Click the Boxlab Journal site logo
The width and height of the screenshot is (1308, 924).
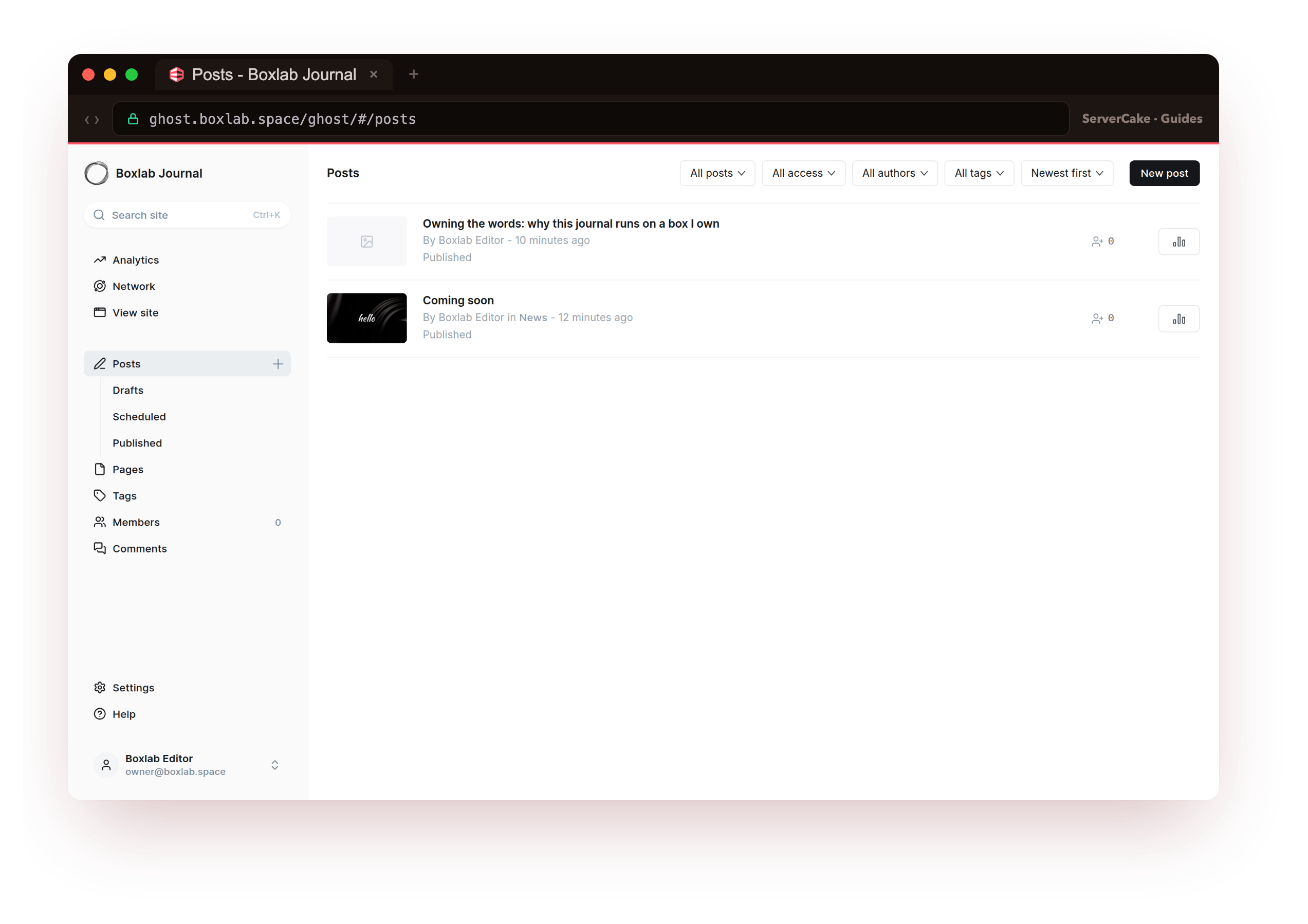pos(96,174)
